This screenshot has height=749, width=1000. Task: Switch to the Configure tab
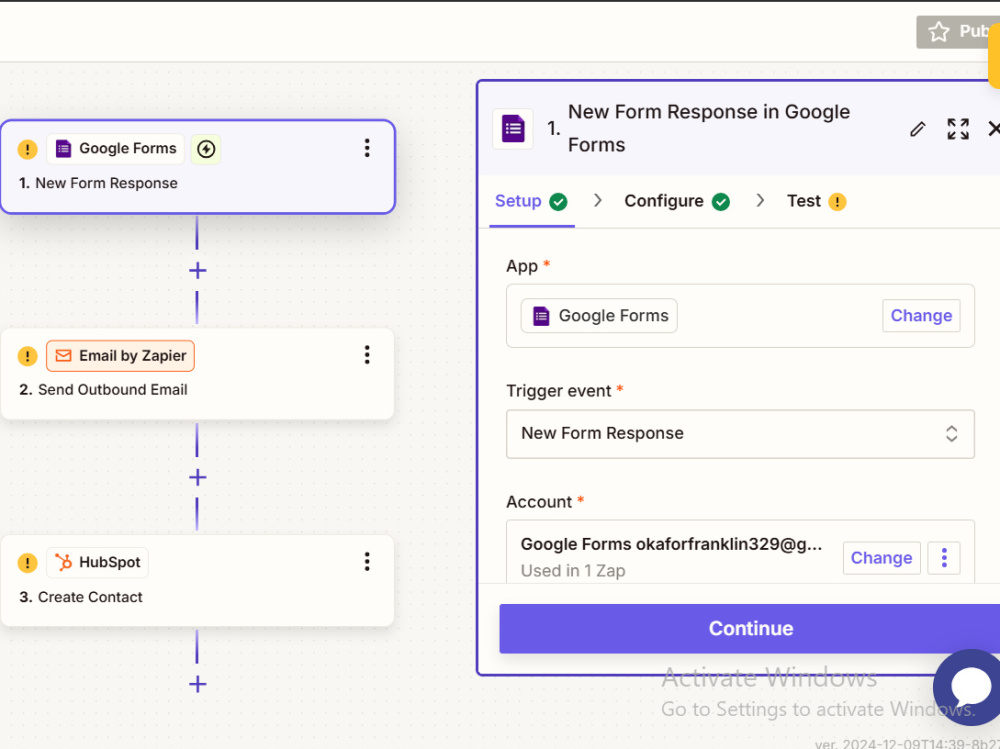[x=677, y=202]
